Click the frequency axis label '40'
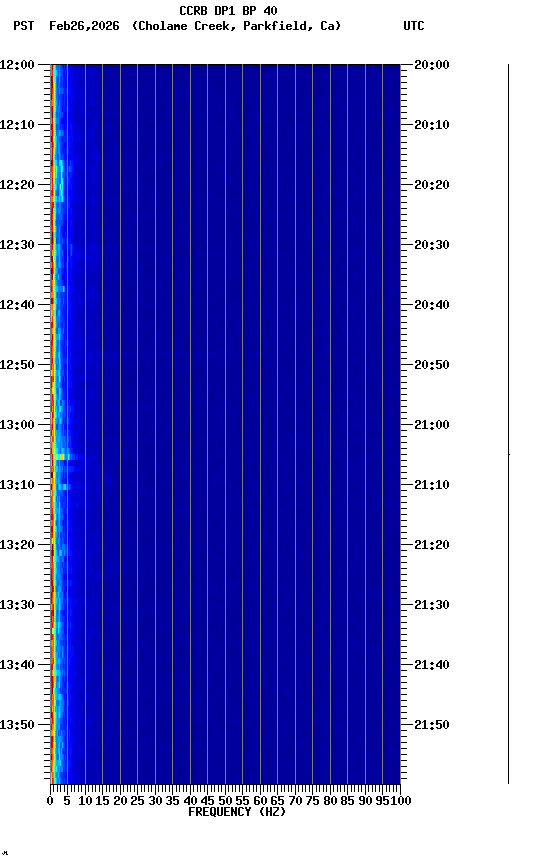 pos(190,801)
